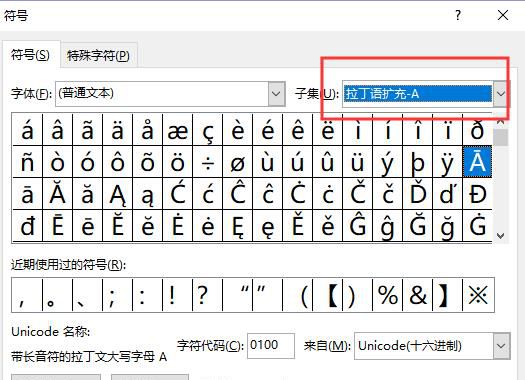Select the Đ capital D stroke symbol
525x380 pixels.
click(x=477, y=194)
